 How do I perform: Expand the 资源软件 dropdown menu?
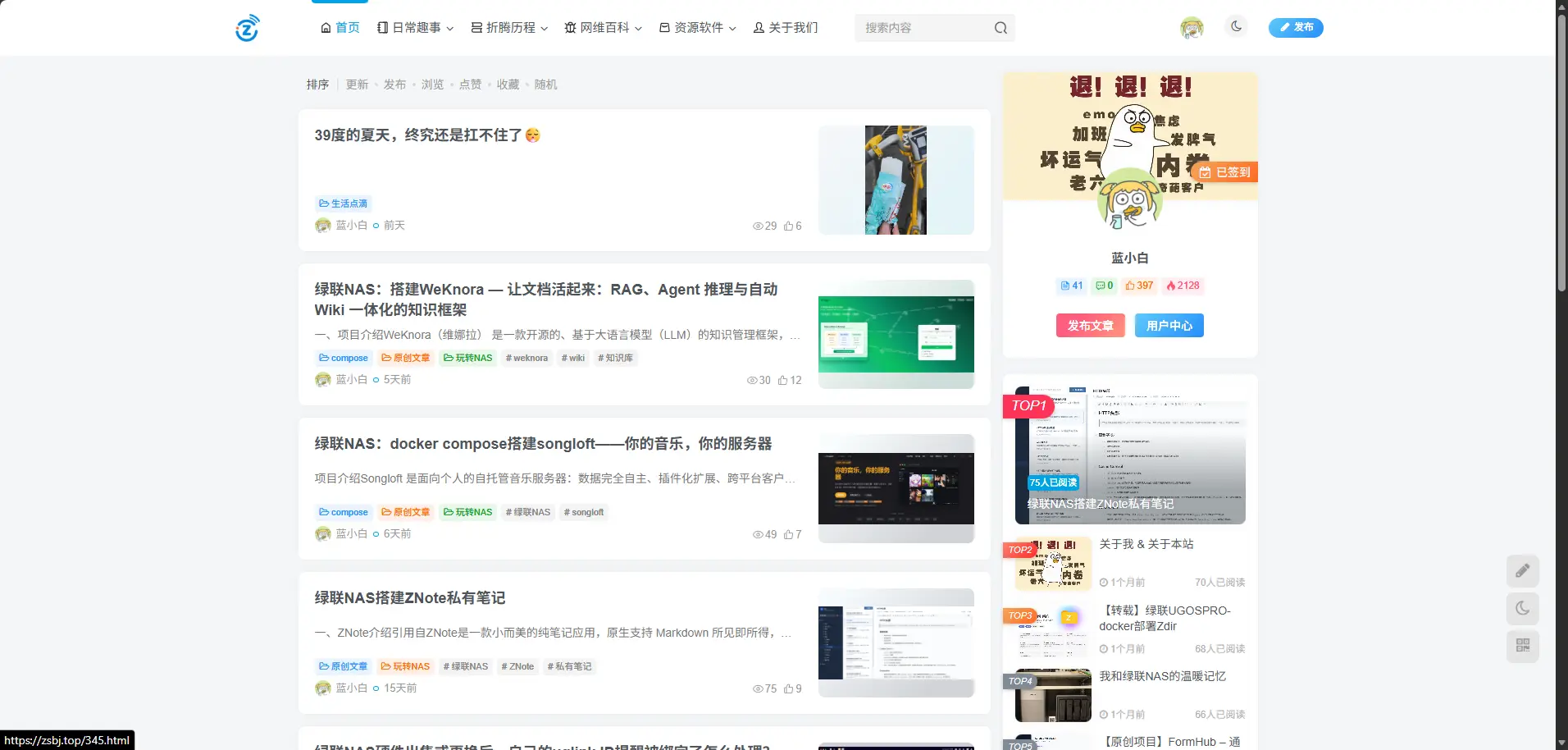(698, 28)
